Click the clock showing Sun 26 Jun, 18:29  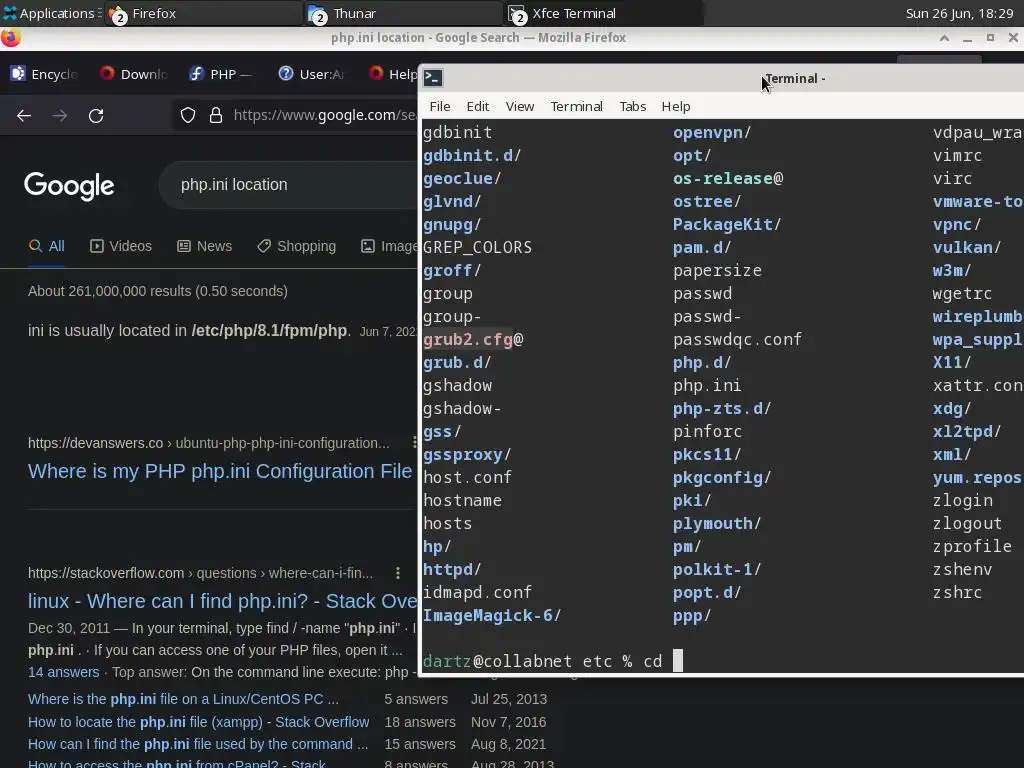coord(959,13)
